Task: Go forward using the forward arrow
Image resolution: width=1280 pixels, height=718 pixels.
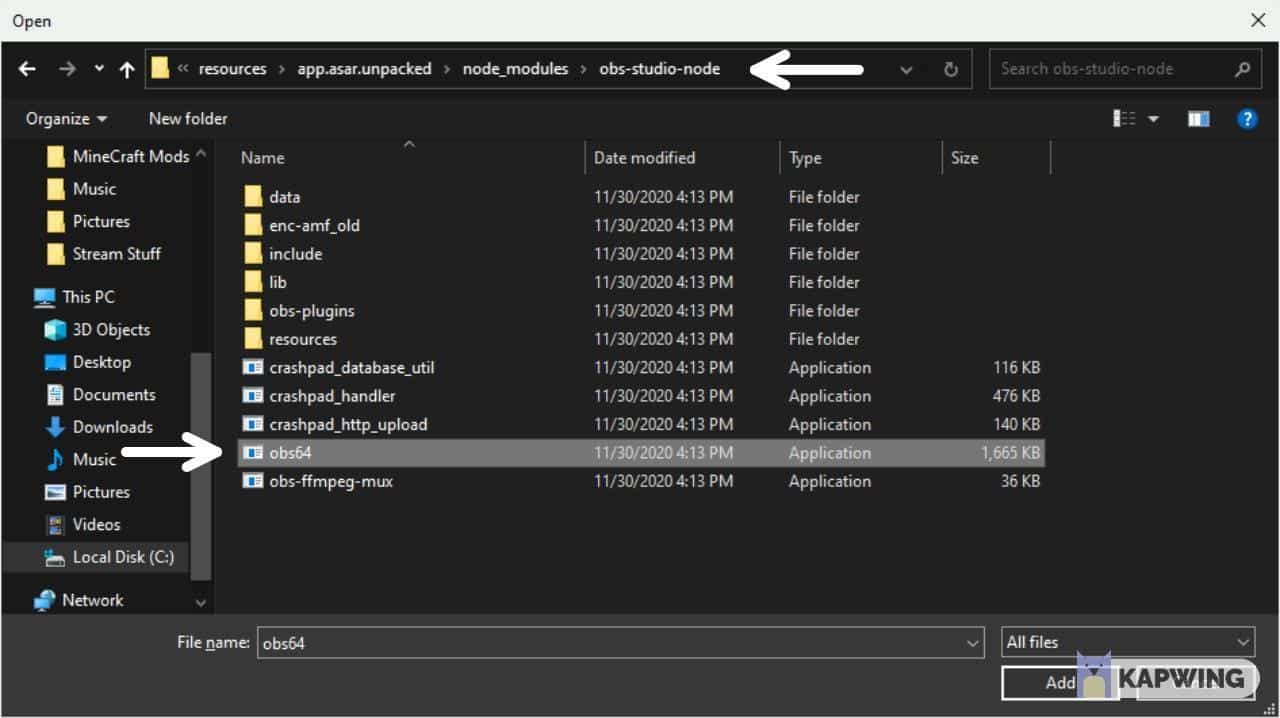Action: [67, 69]
